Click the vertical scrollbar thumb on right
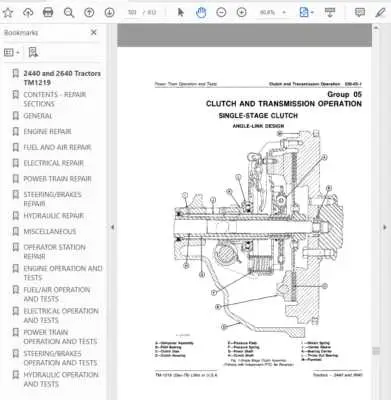 pos(376,351)
